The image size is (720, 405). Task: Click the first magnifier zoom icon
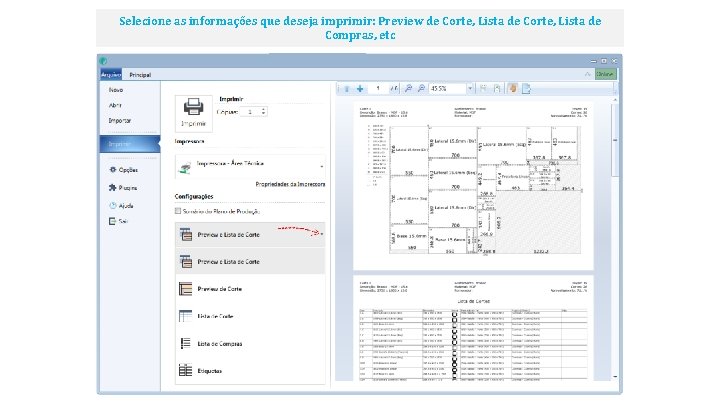click(x=408, y=89)
